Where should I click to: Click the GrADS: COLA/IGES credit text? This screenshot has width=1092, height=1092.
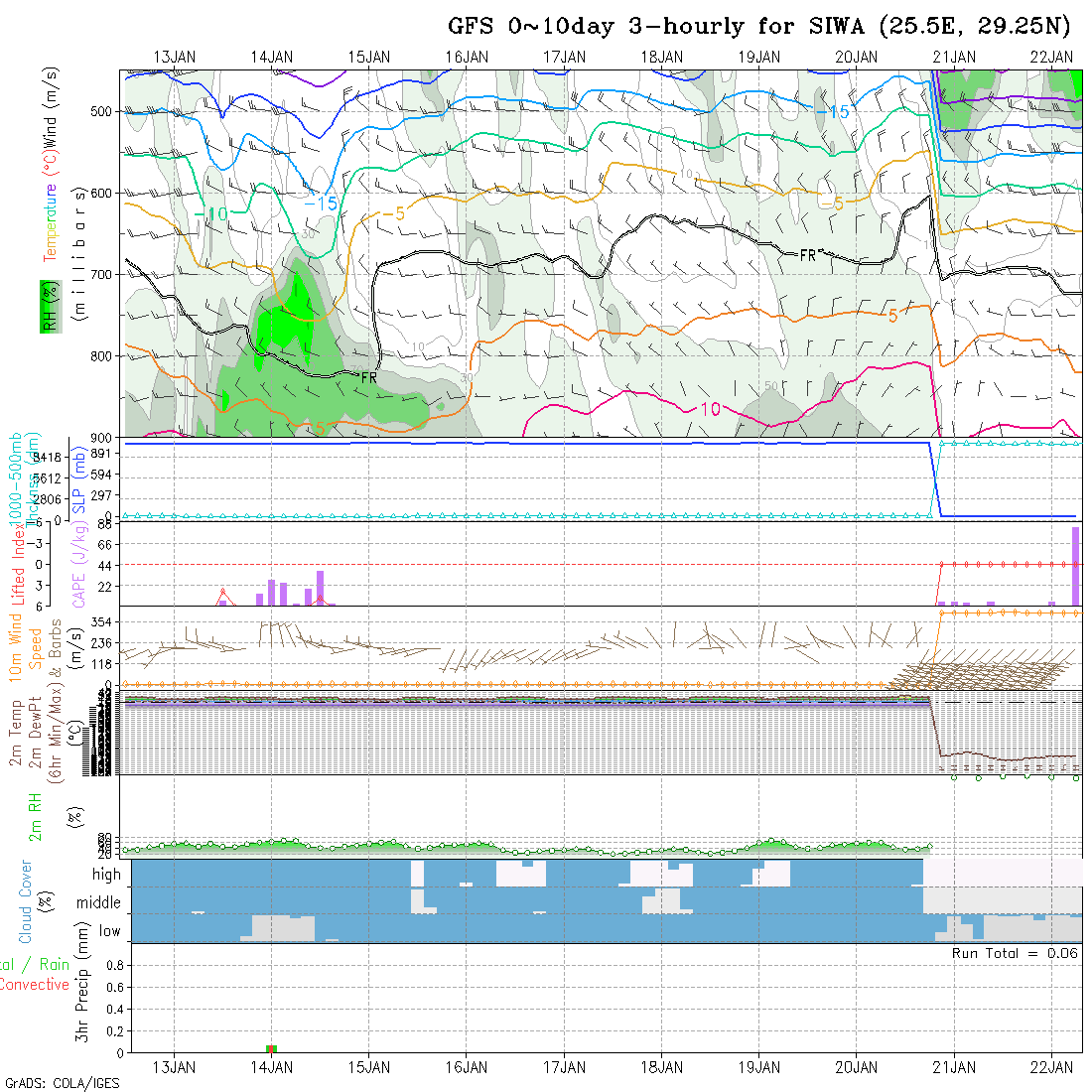pos(62,1083)
